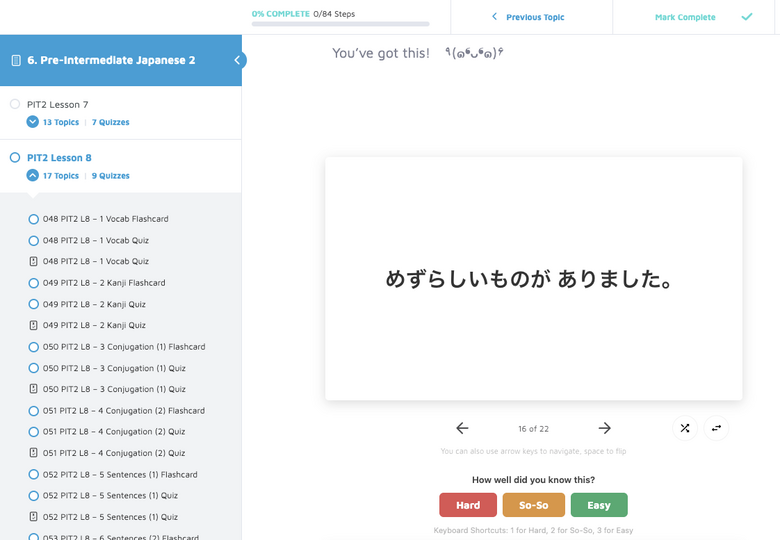Open PIT2 Lesson 8 title link
The height and width of the screenshot is (540, 780).
[59, 158]
